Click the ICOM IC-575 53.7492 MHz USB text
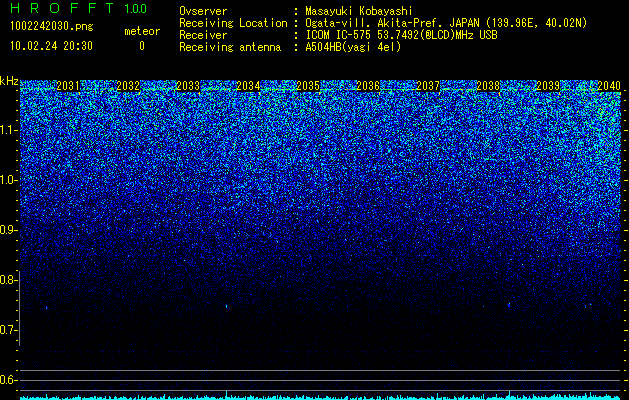The width and height of the screenshot is (629, 400). click(402, 35)
